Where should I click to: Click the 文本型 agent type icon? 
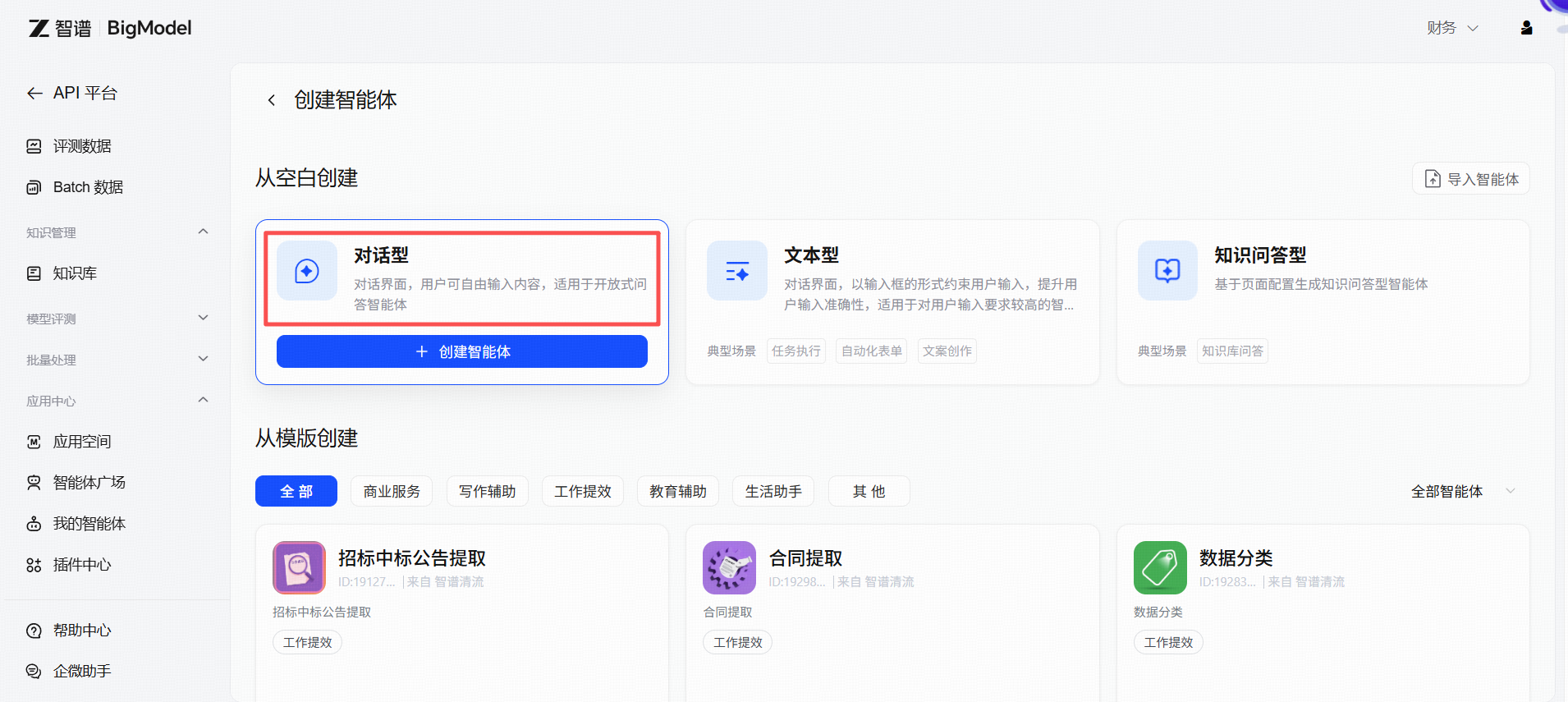(x=737, y=271)
